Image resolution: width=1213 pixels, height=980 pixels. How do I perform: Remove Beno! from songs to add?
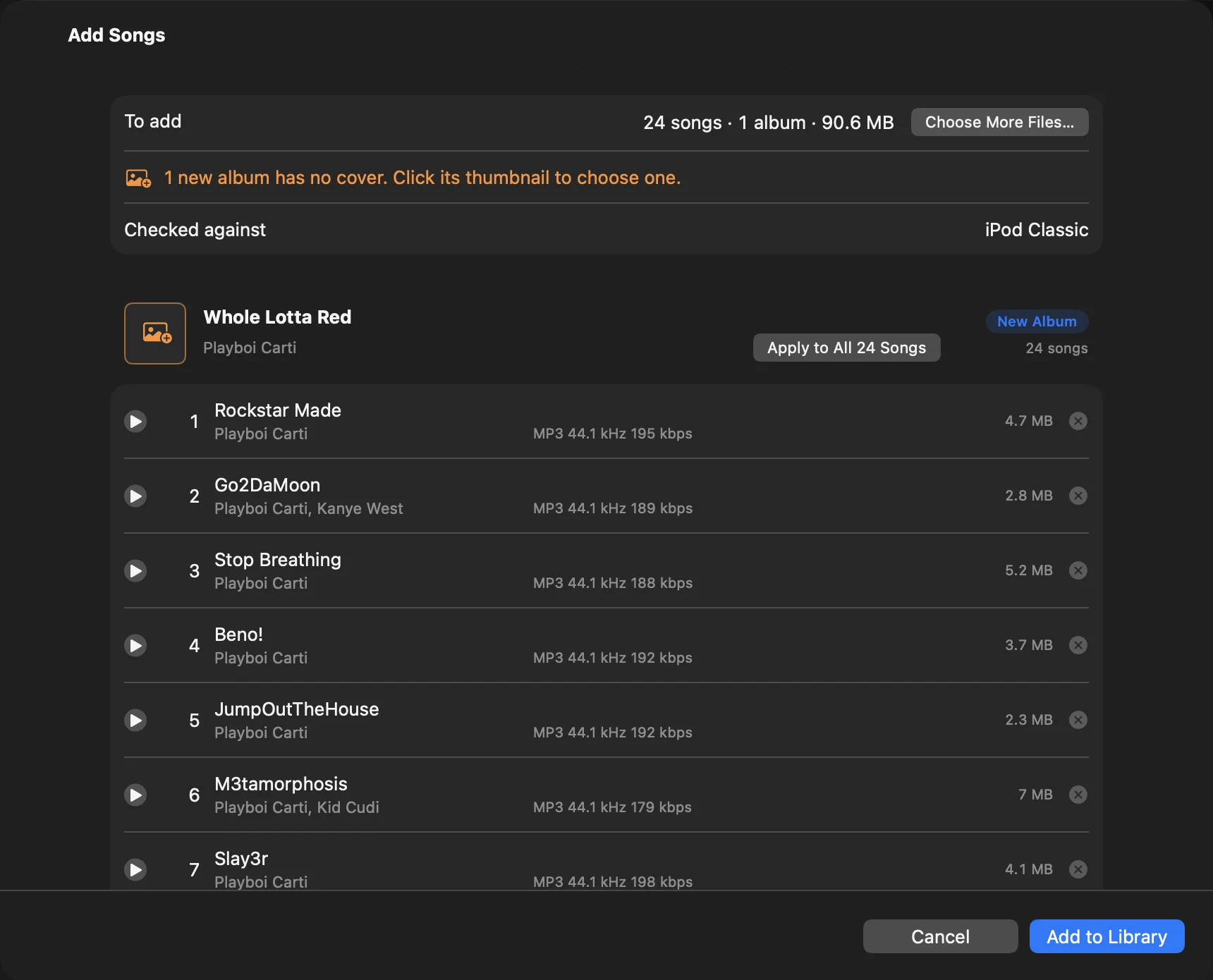(1078, 645)
